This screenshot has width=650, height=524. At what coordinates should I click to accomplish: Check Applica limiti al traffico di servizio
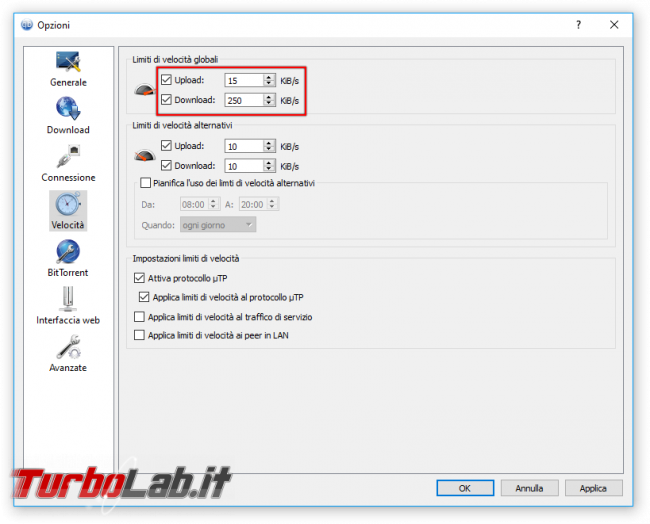(139, 317)
